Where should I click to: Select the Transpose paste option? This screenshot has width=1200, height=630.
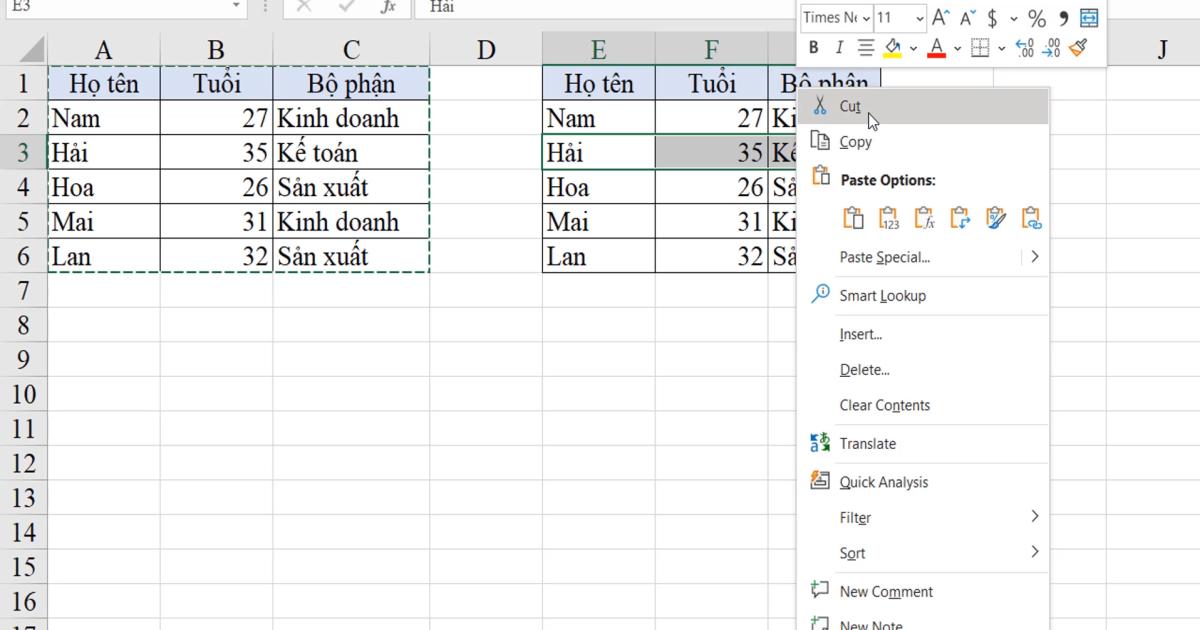[x=960, y=217]
